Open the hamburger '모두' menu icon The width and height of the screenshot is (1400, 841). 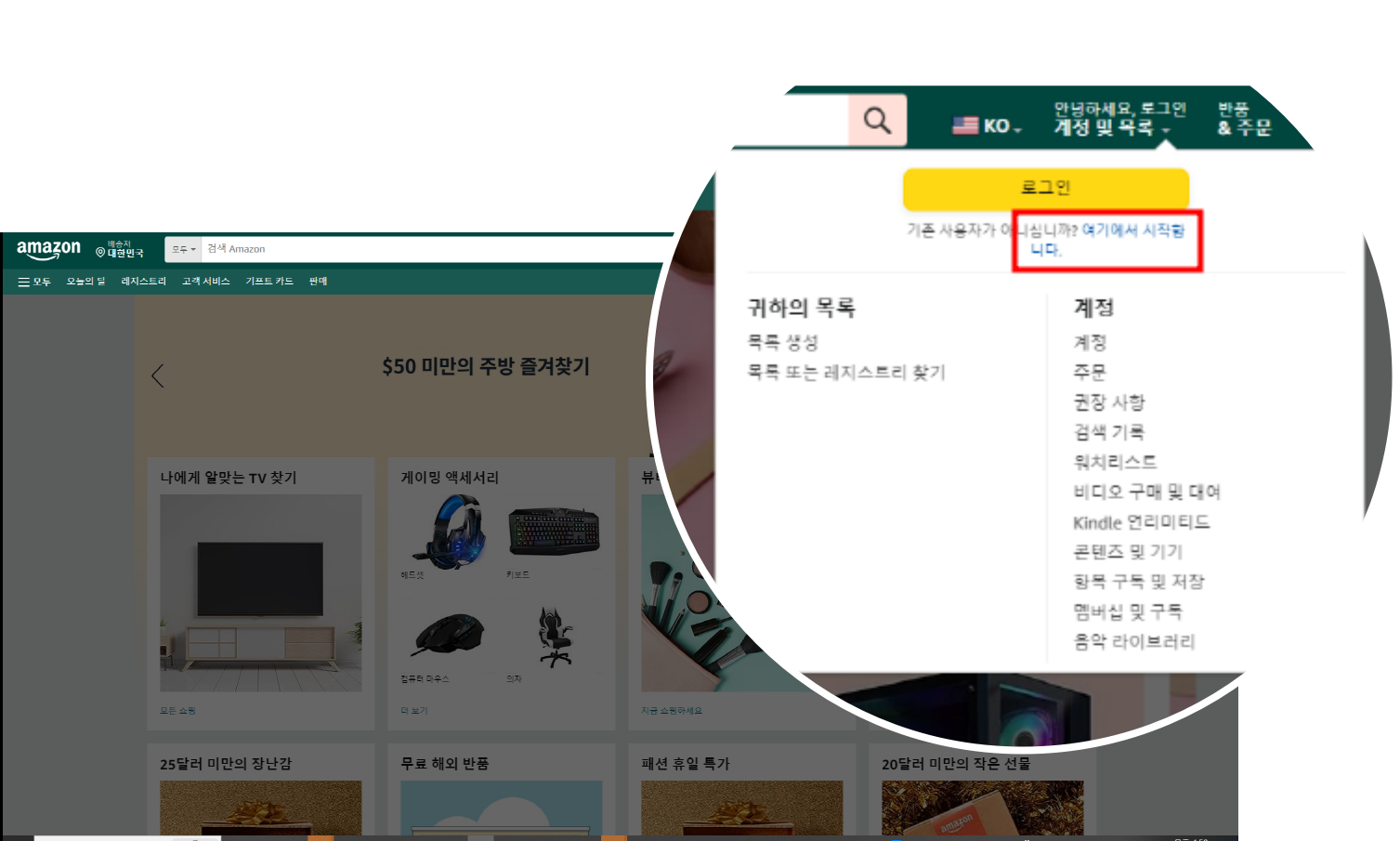pos(24,281)
